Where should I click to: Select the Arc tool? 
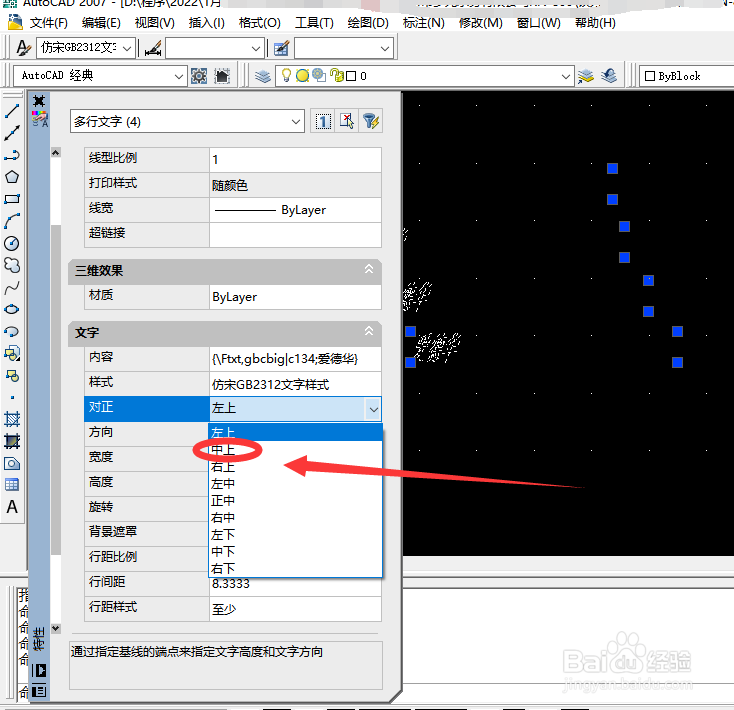[x=12, y=221]
